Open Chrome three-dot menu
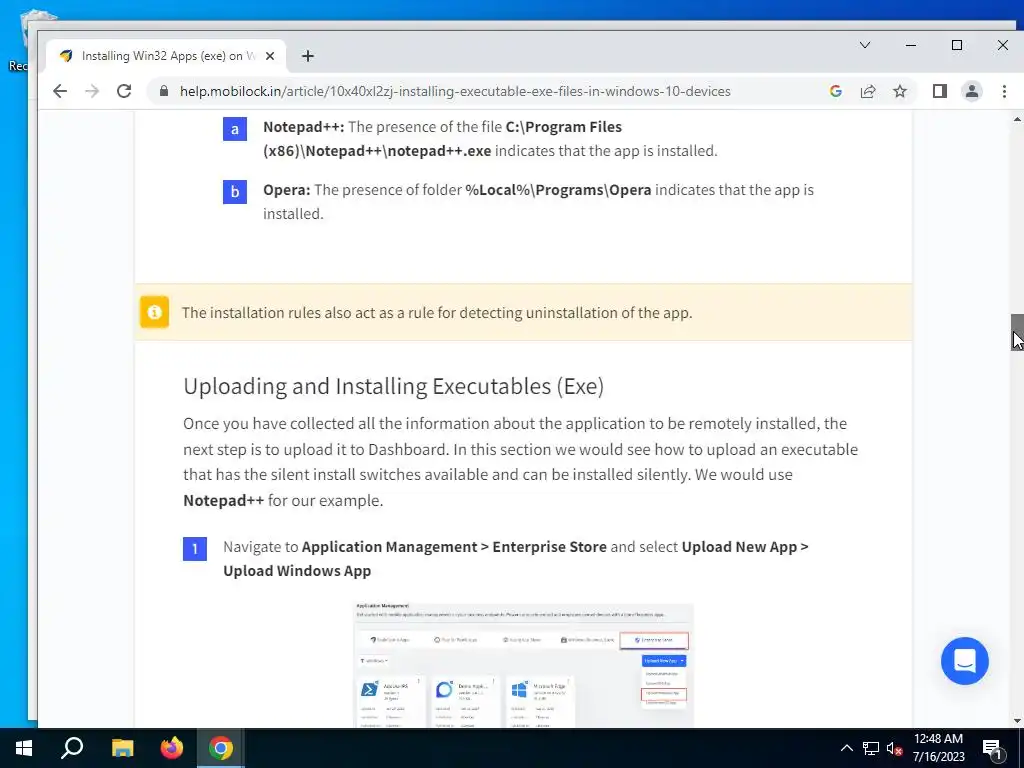The image size is (1024, 768). [x=1004, y=91]
